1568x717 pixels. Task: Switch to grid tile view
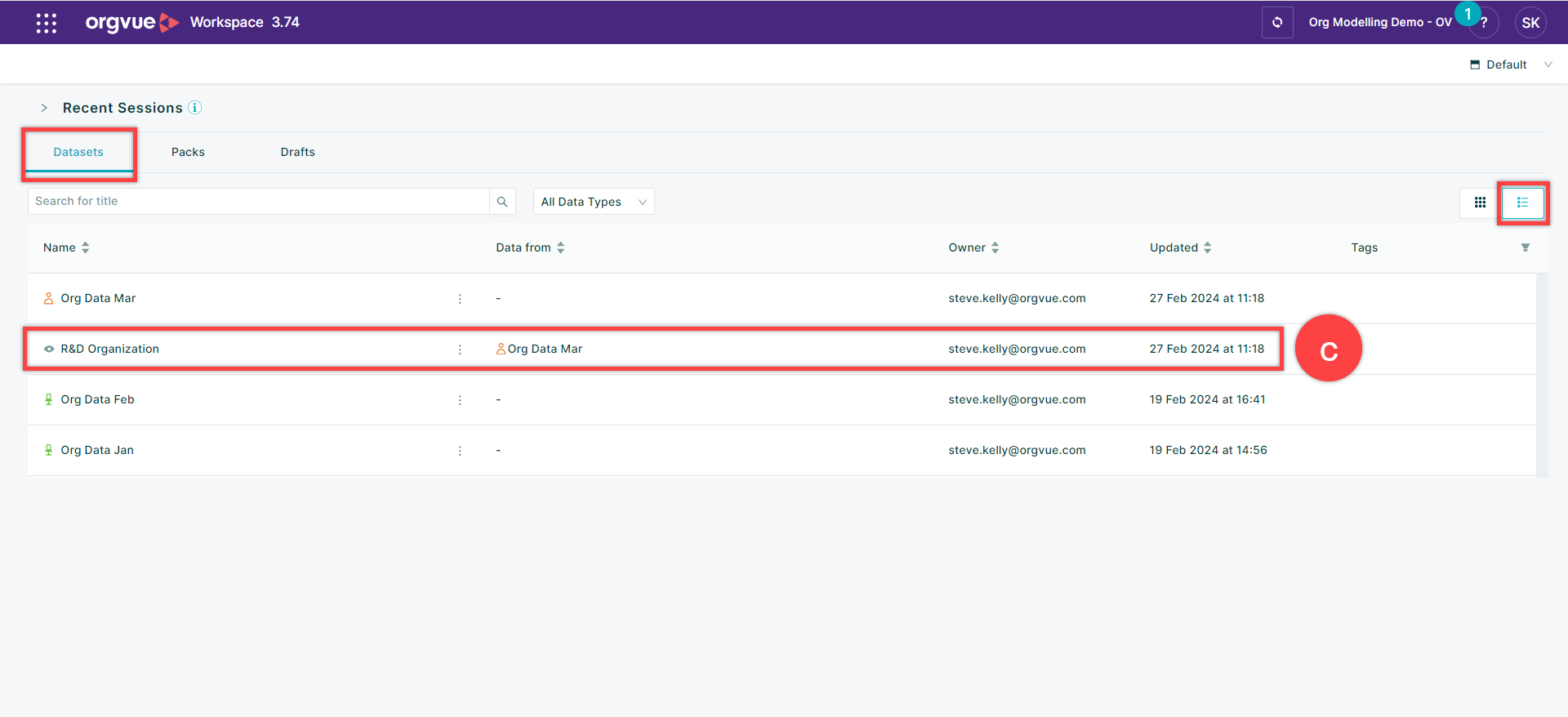point(1480,203)
